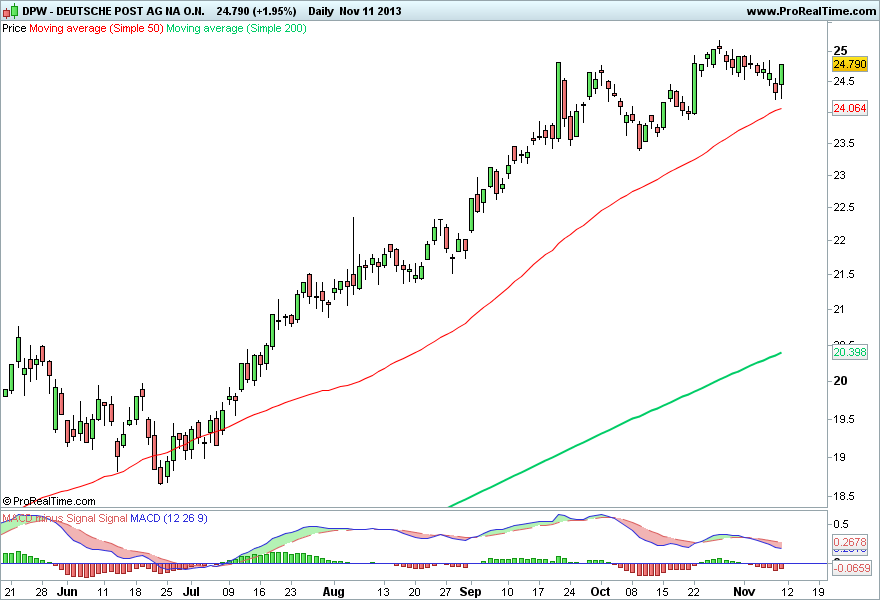Click the 0.5 MACD axis label
Image resolution: width=880 pixels, height=600 pixels.
841,524
